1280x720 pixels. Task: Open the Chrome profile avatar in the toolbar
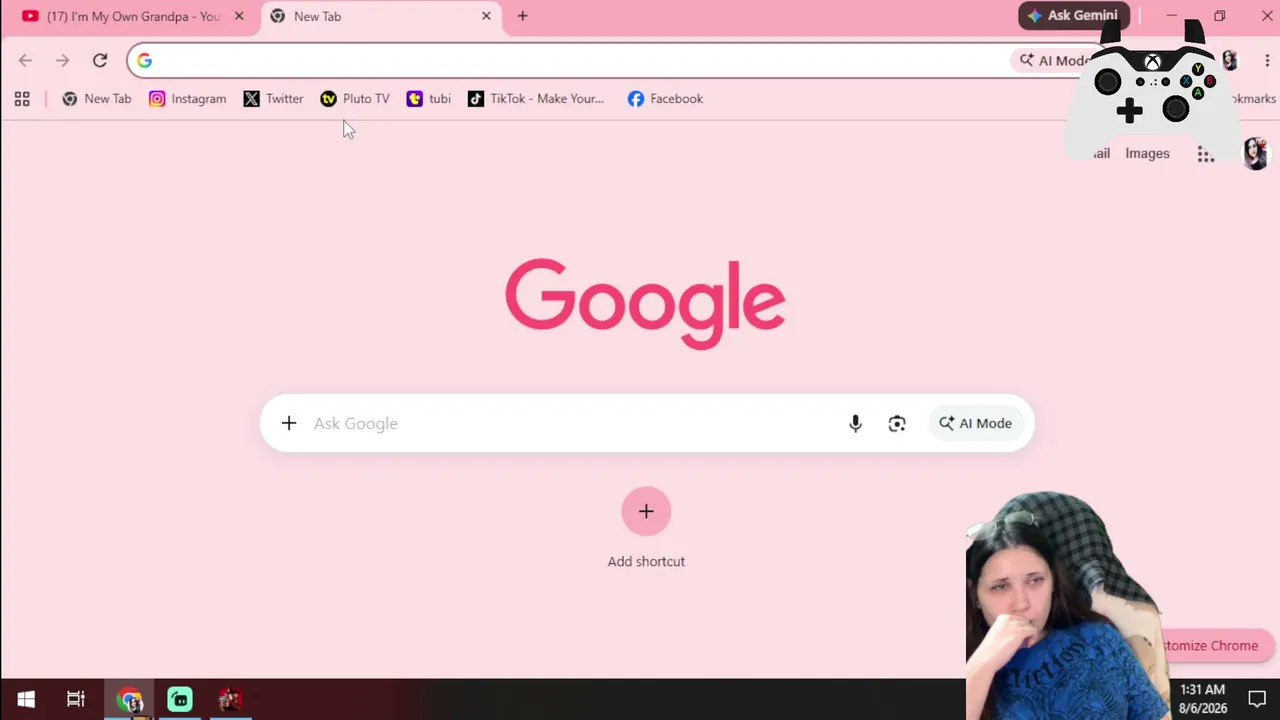(x=1230, y=61)
